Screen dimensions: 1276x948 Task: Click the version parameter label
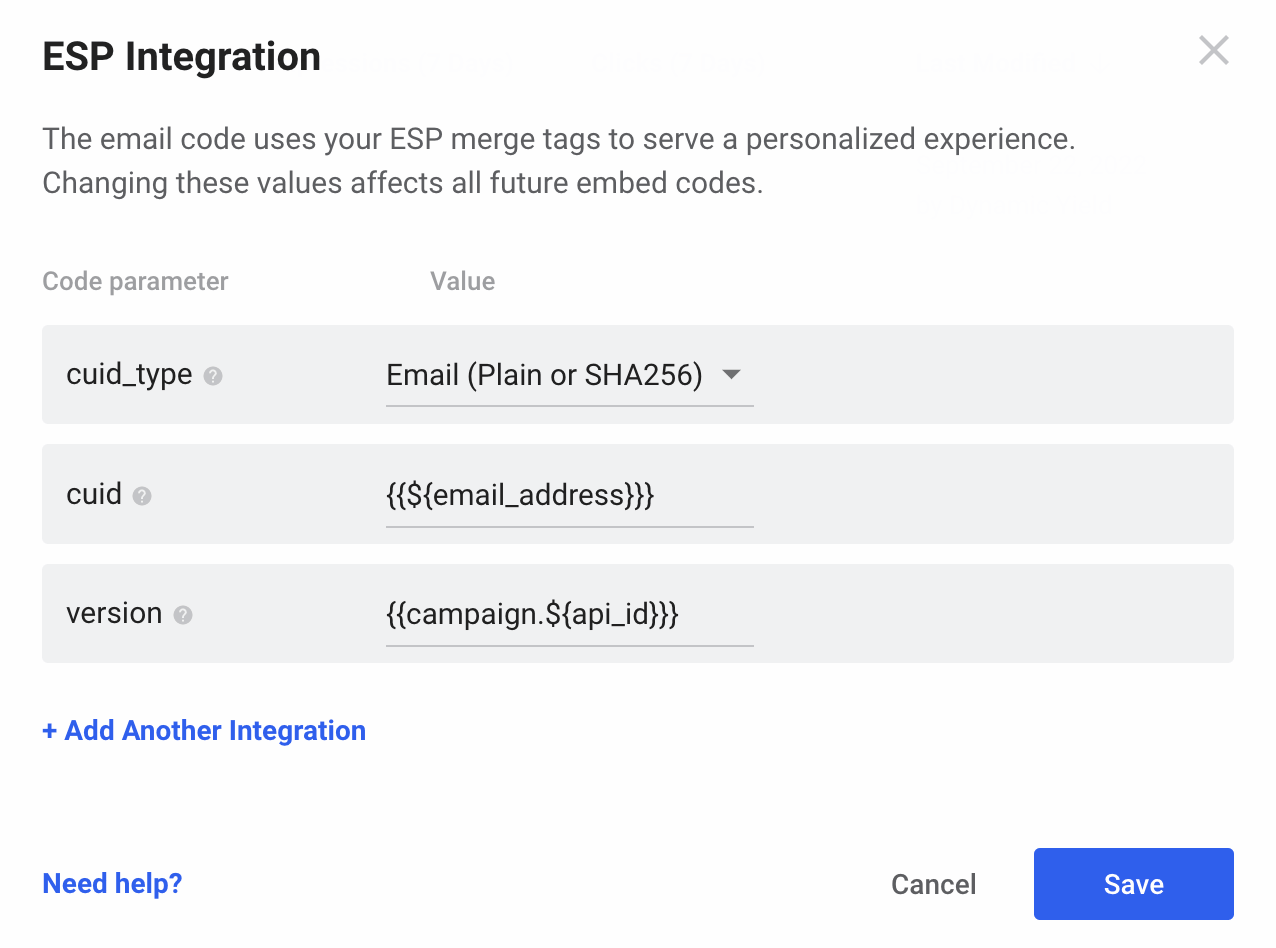tap(114, 614)
